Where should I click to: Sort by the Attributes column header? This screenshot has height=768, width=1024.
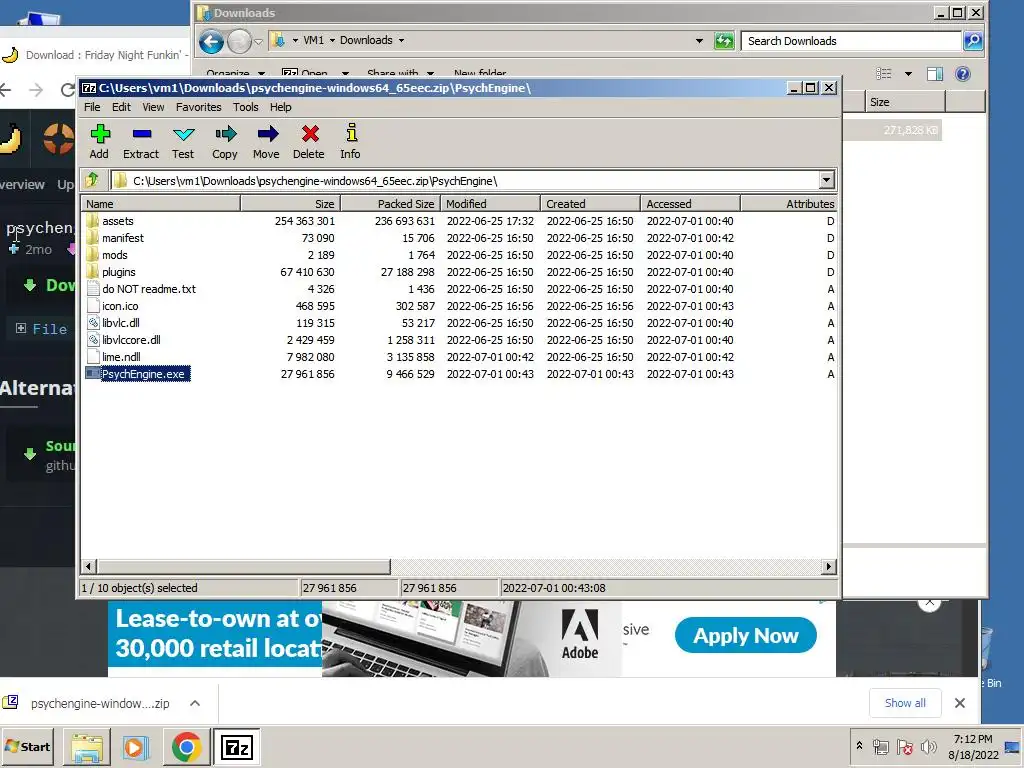(x=788, y=204)
